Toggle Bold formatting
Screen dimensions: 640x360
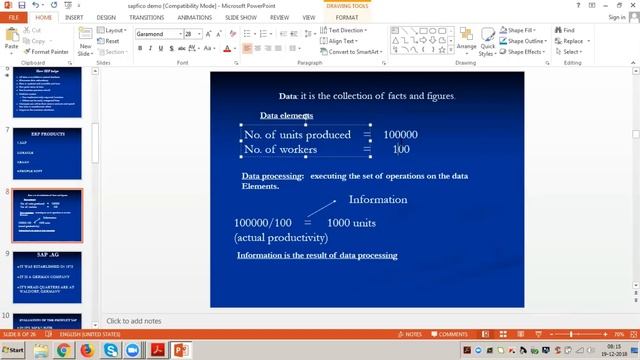(140, 48)
